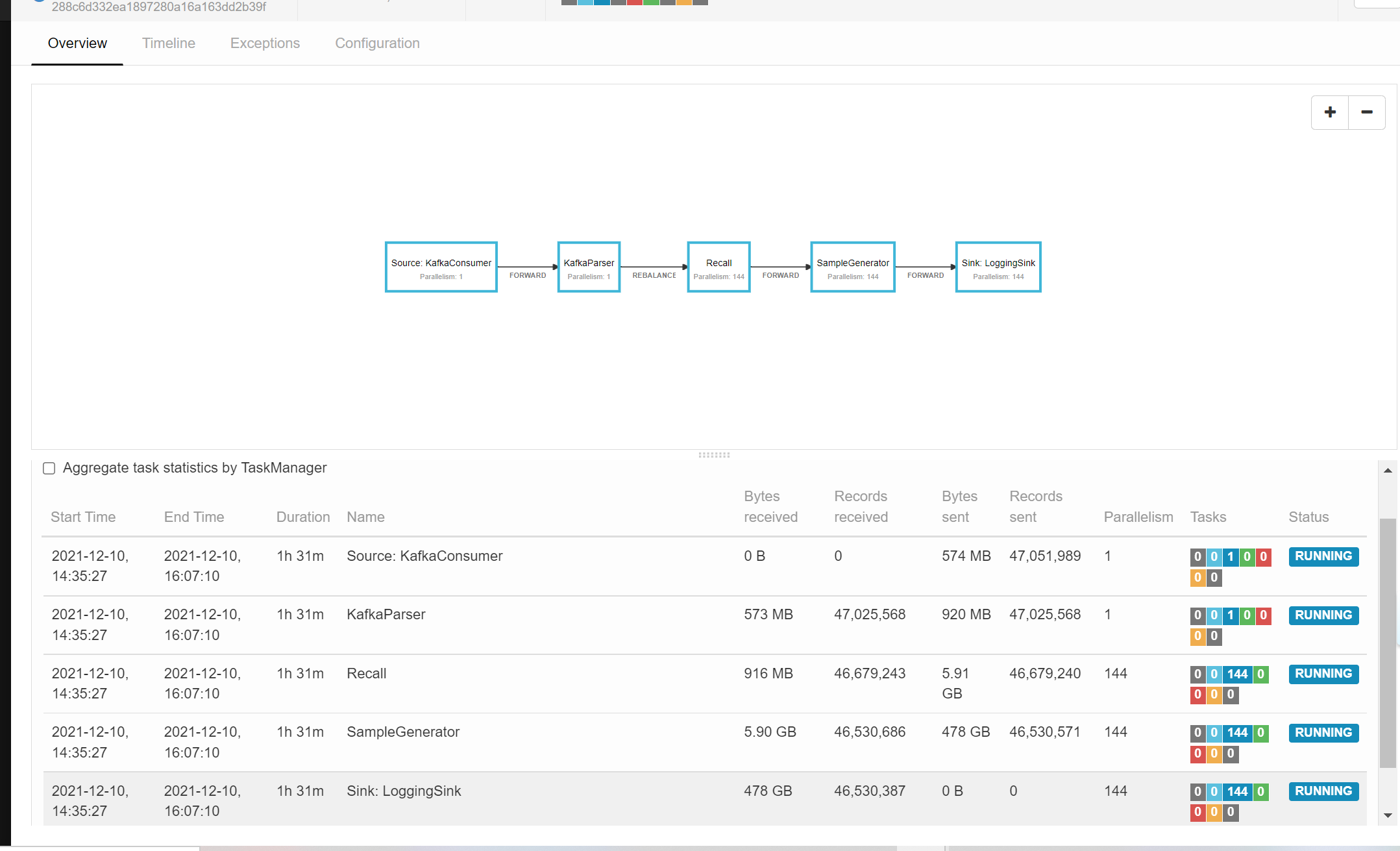This screenshot has height=851, width=1400.
Task: Select the Overview tab
Action: (77, 43)
